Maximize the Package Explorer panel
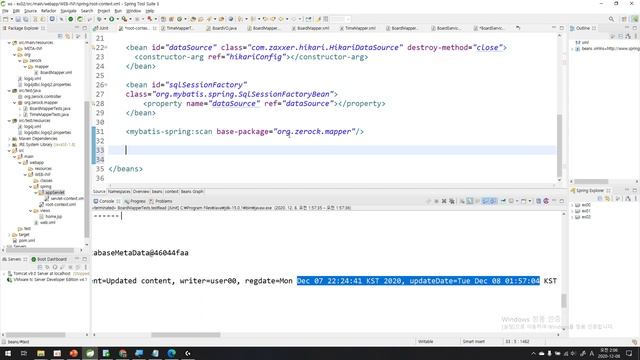The width and height of the screenshot is (640, 360). [84, 28]
